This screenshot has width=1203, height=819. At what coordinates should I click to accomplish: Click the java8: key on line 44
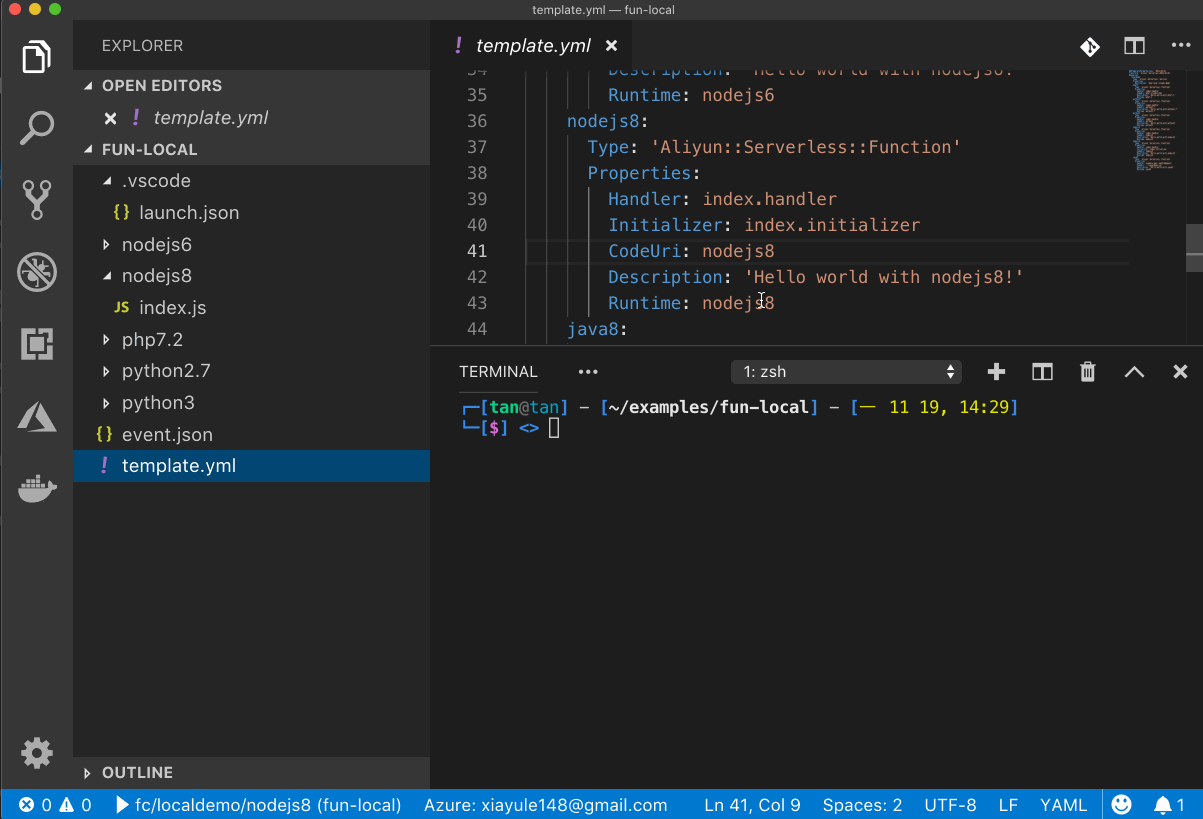click(x=597, y=329)
